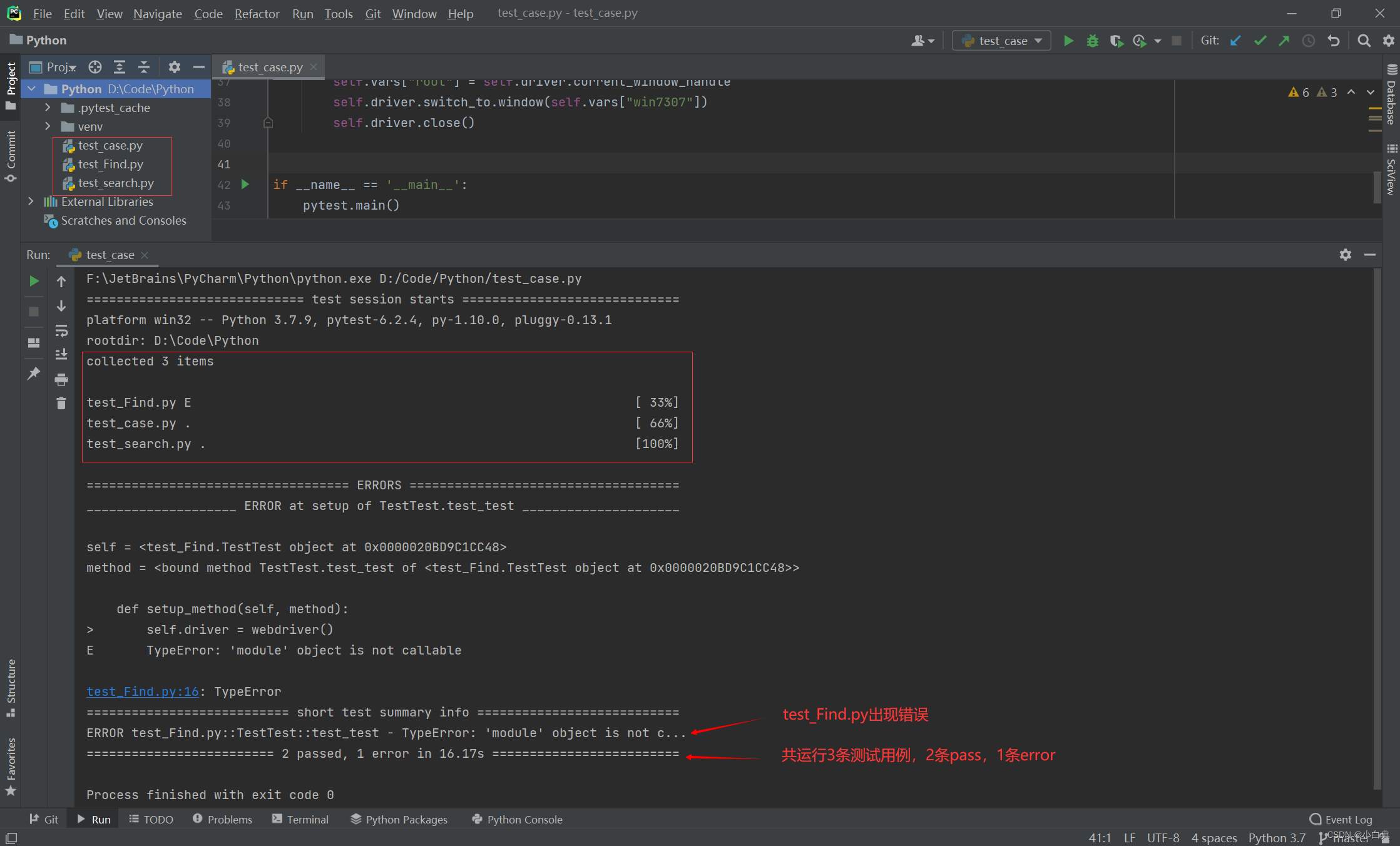Open the File menu
Screen dimensions: 1400x846
pos(42,13)
